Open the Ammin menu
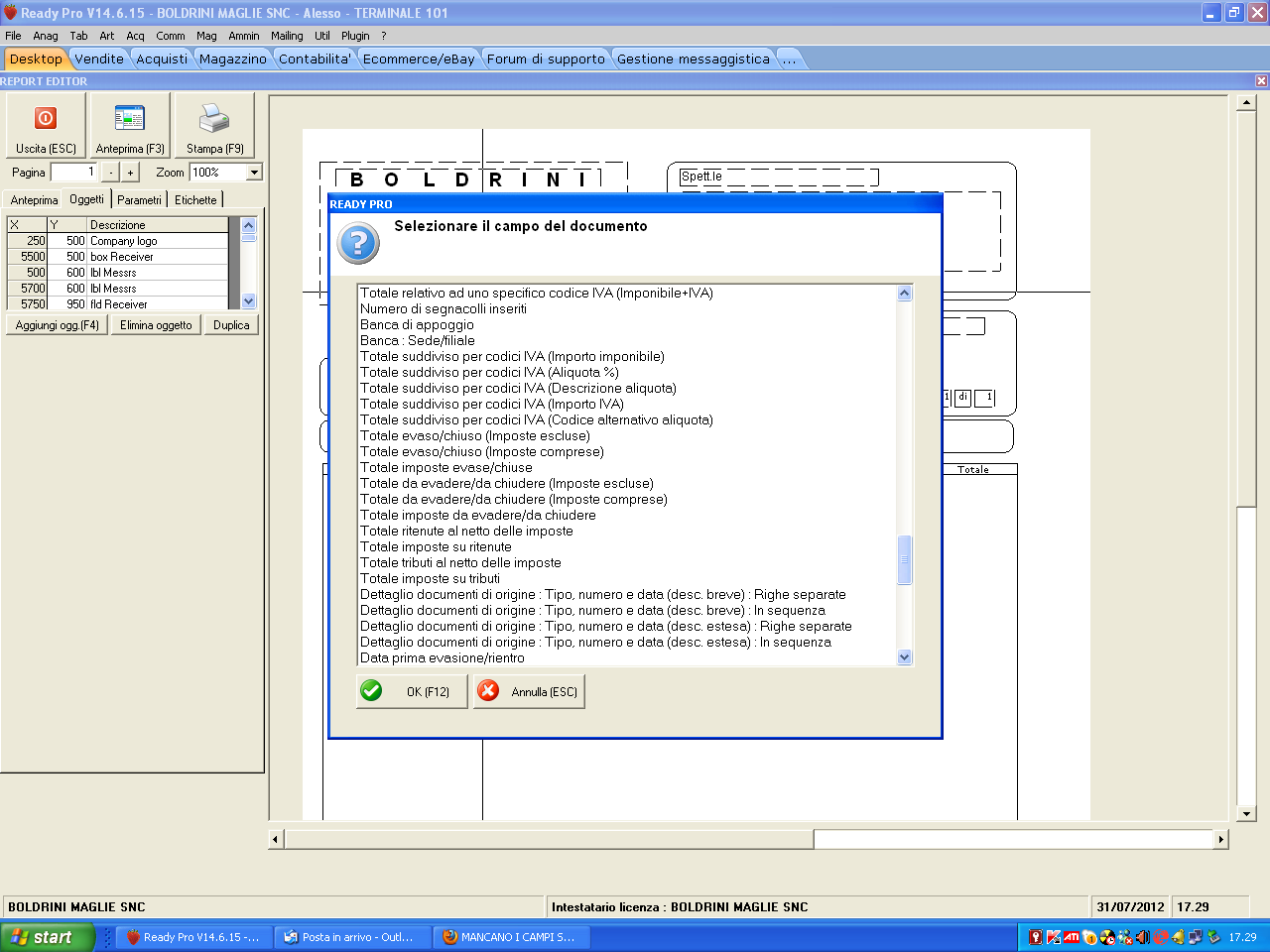The width and height of the screenshot is (1270, 952). coord(244,36)
